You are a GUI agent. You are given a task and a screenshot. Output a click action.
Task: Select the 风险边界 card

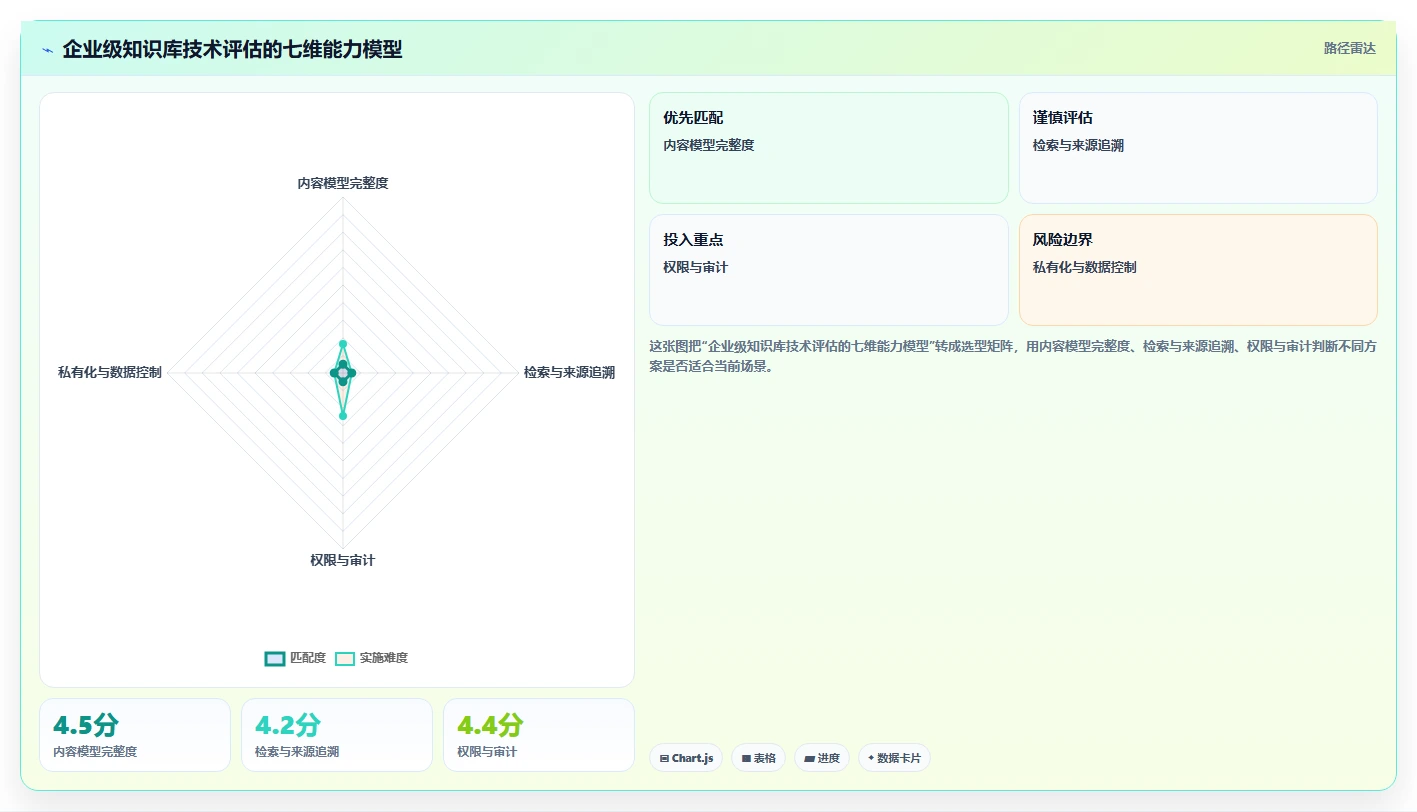tap(1198, 270)
